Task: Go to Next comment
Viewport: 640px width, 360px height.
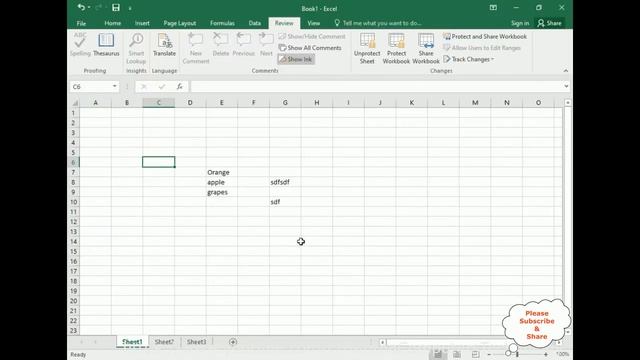Action: coord(266,44)
